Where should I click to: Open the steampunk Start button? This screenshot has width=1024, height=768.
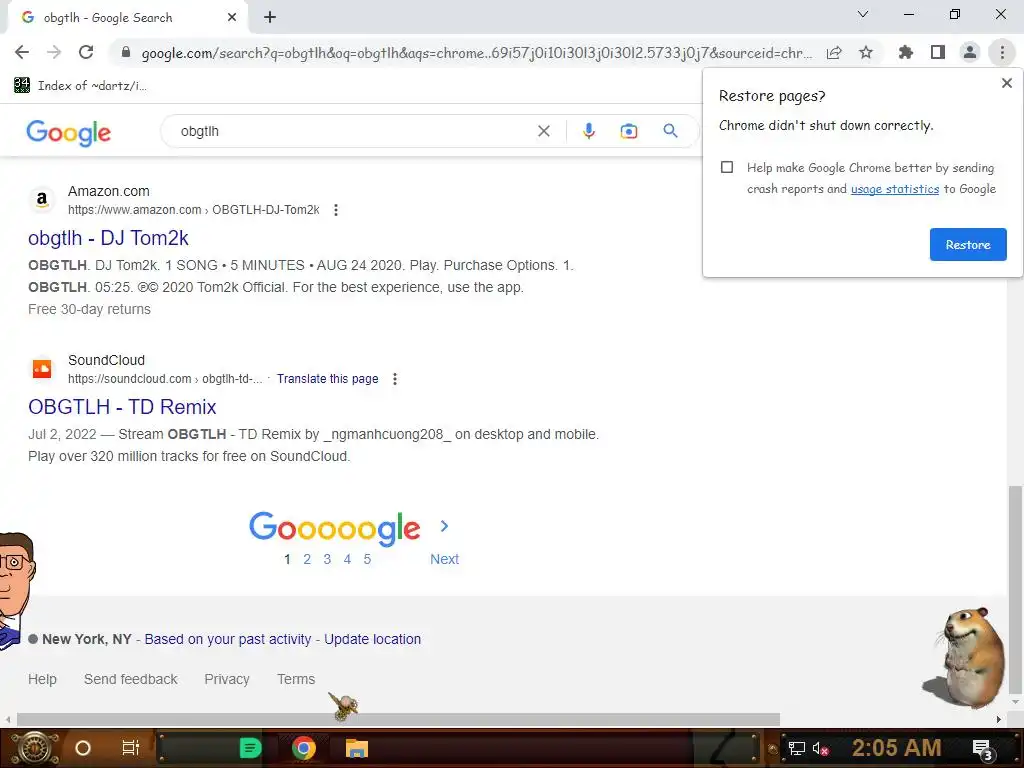34,748
